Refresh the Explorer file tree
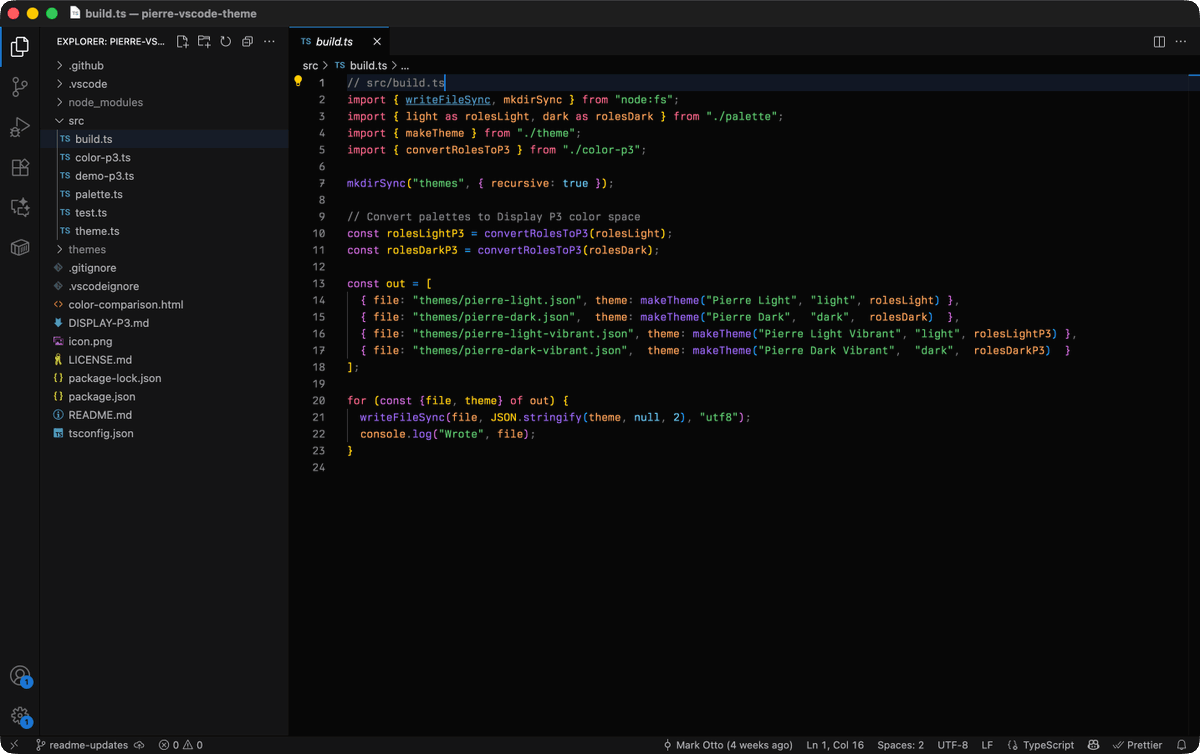The image size is (1200, 754). click(x=226, y=42)
